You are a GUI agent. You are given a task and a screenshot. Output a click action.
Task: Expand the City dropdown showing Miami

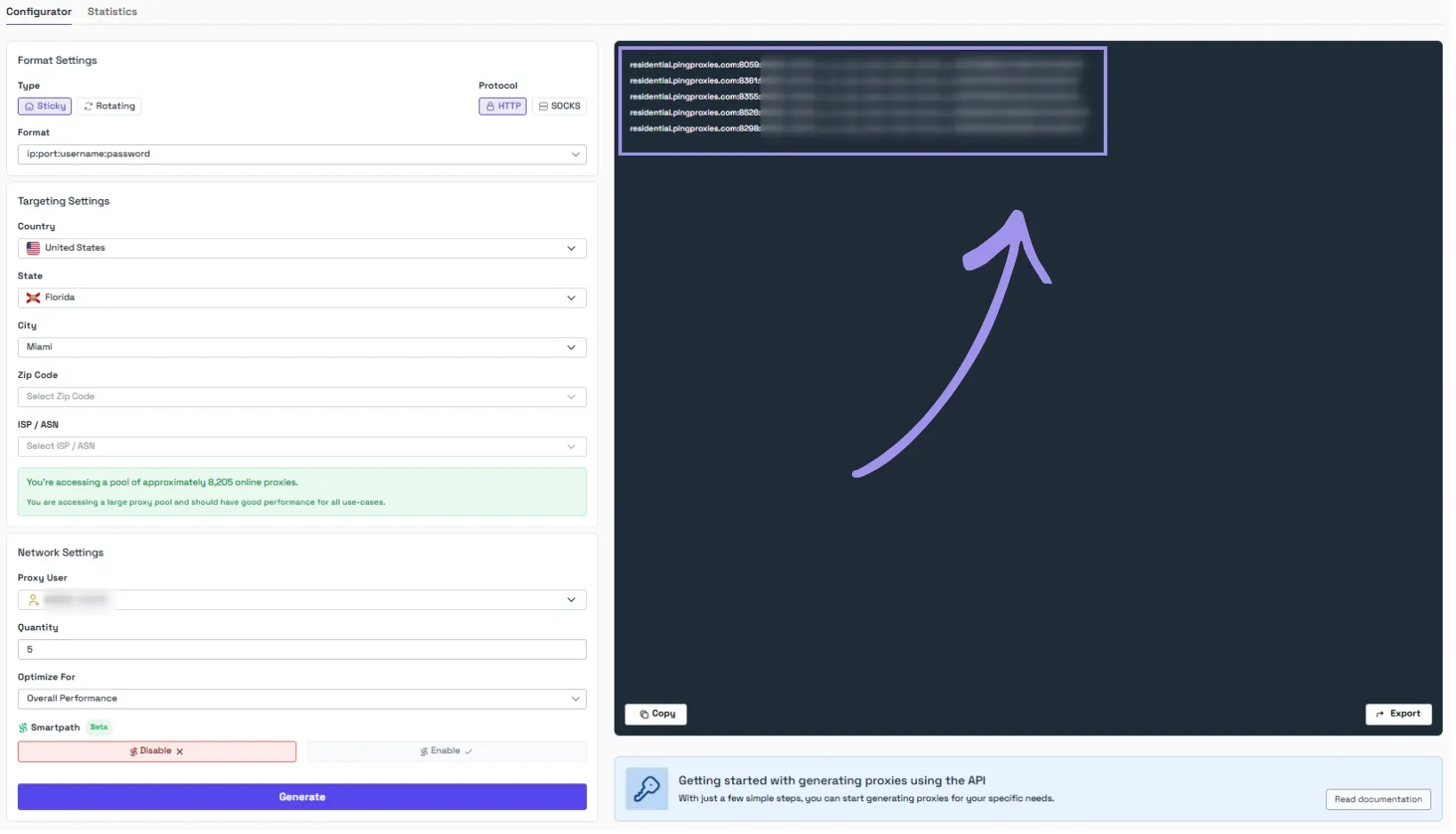[302, 349]
